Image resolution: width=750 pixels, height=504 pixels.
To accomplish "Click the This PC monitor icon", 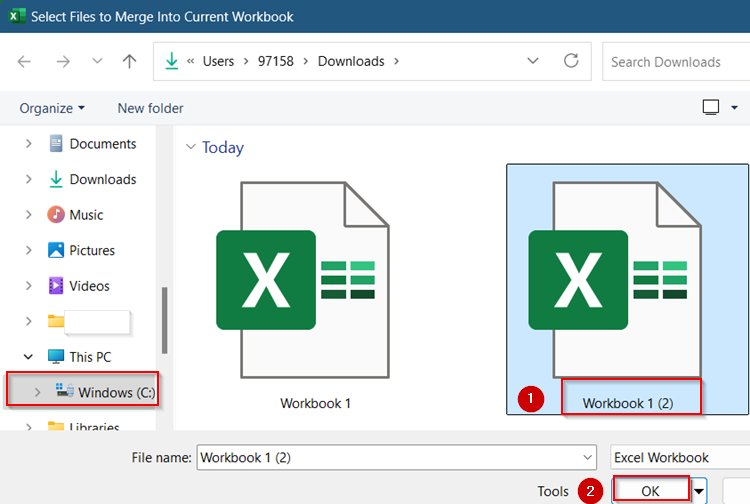I will [56, 357].
